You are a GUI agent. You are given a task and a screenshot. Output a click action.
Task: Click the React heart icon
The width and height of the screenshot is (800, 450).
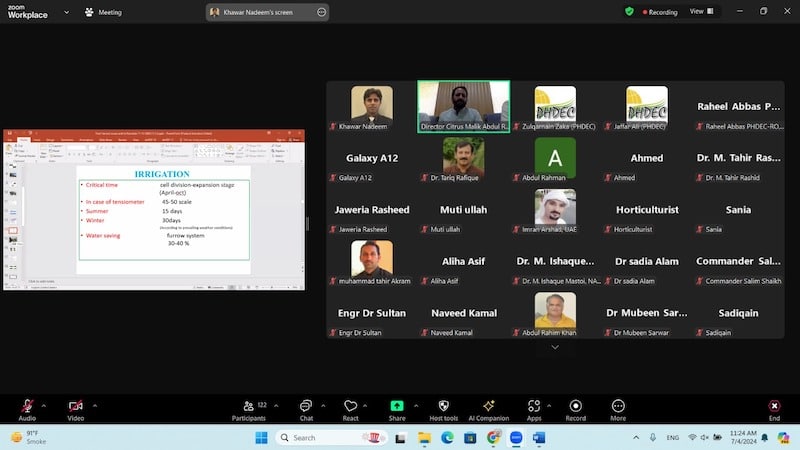(350, 409)
